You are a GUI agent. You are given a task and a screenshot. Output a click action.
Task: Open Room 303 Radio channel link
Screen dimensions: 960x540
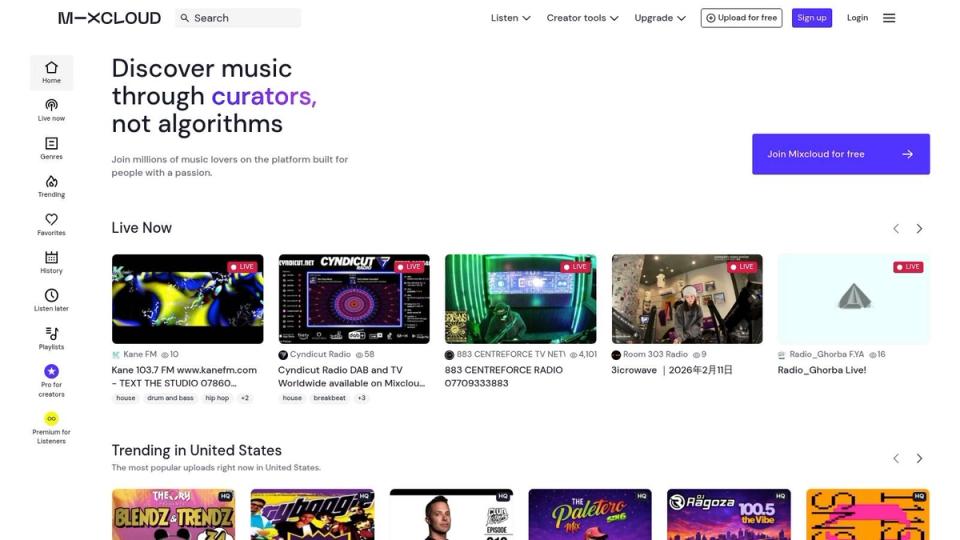[x=655, y=354]
